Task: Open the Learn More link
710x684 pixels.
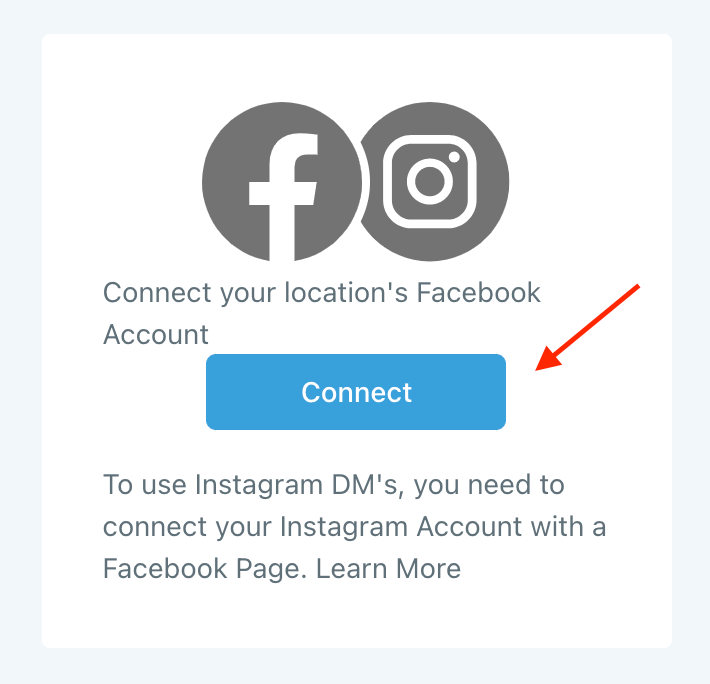Action: click(x=388, y=569)
